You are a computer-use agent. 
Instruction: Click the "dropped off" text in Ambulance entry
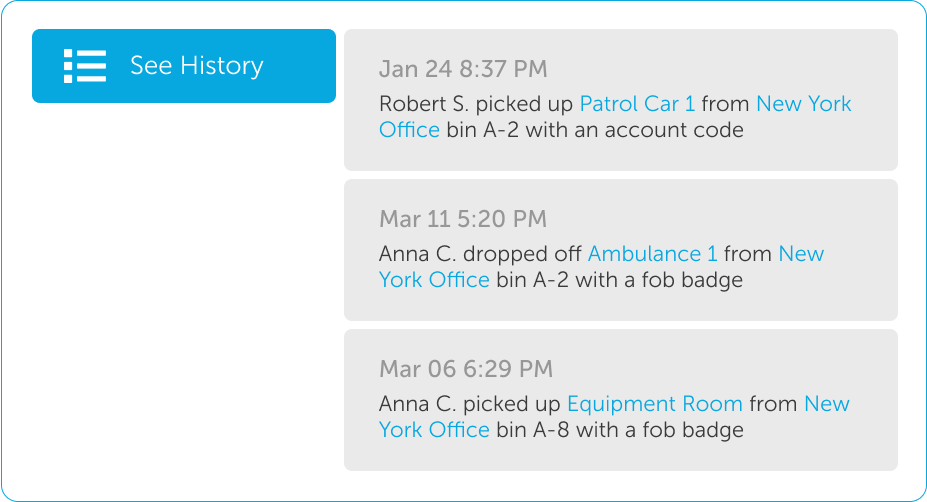[519, 254]
